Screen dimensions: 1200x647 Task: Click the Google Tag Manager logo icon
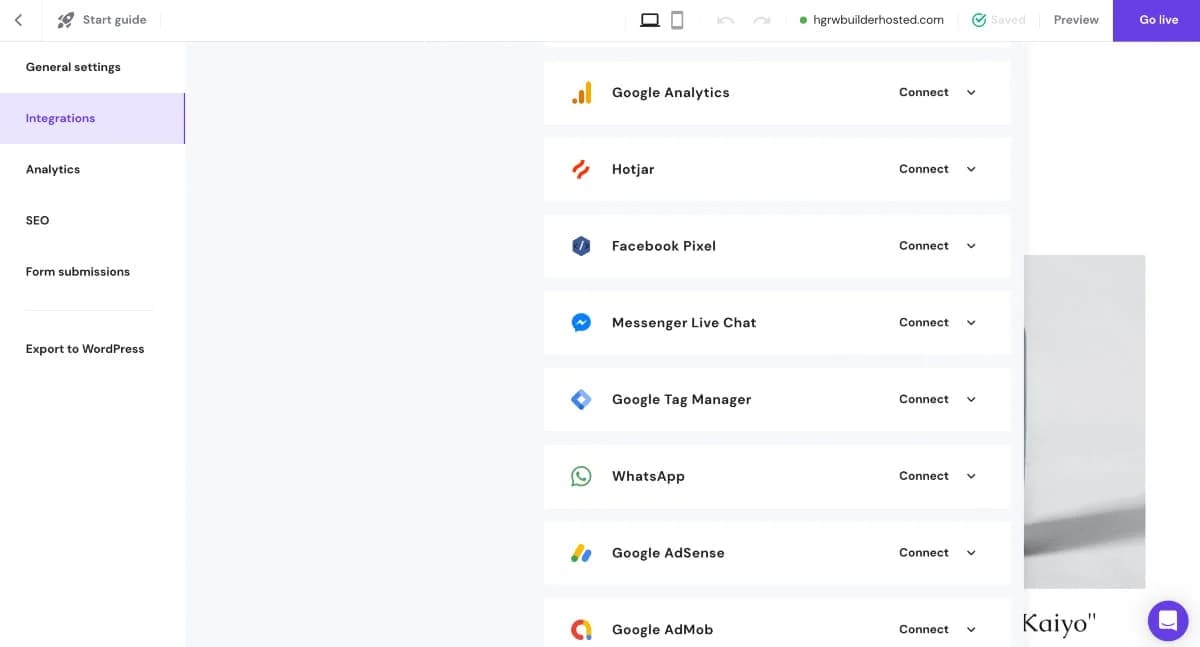pos(581,399)
